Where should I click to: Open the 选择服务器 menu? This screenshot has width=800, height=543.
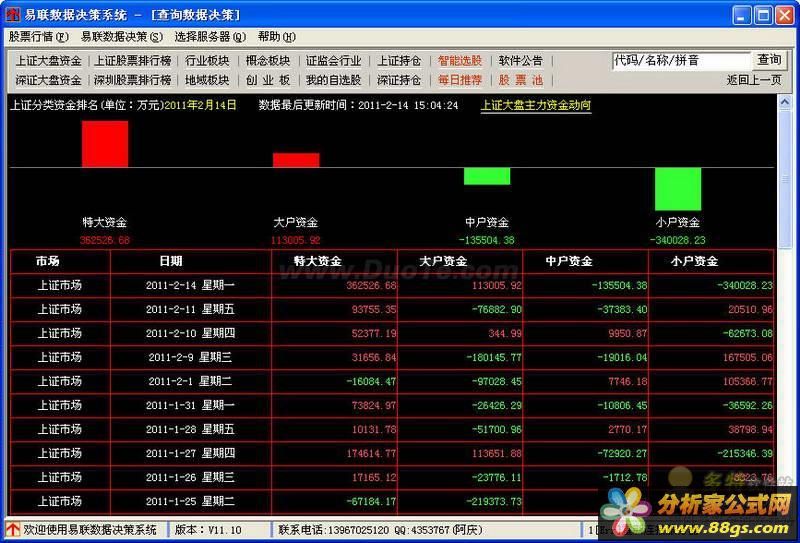pyautogui.click(x=210, y=37)
